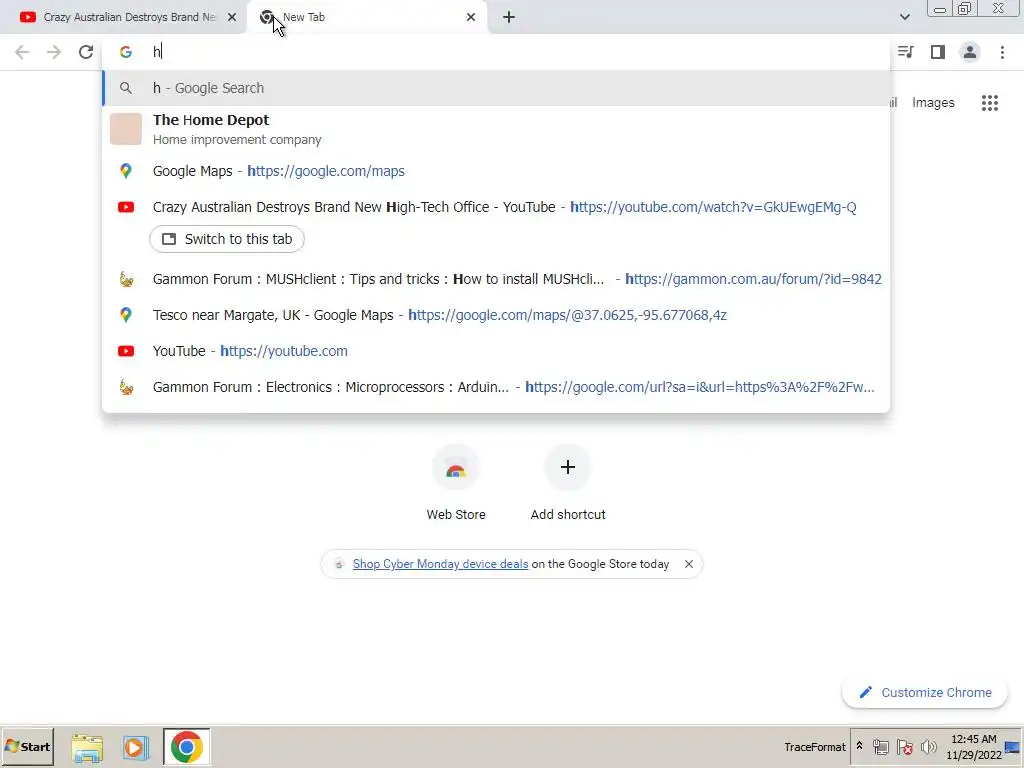Open the Web Store shortcut
Image resolution: width=1024 pixels, height=768 pixels.
(456, 482)
